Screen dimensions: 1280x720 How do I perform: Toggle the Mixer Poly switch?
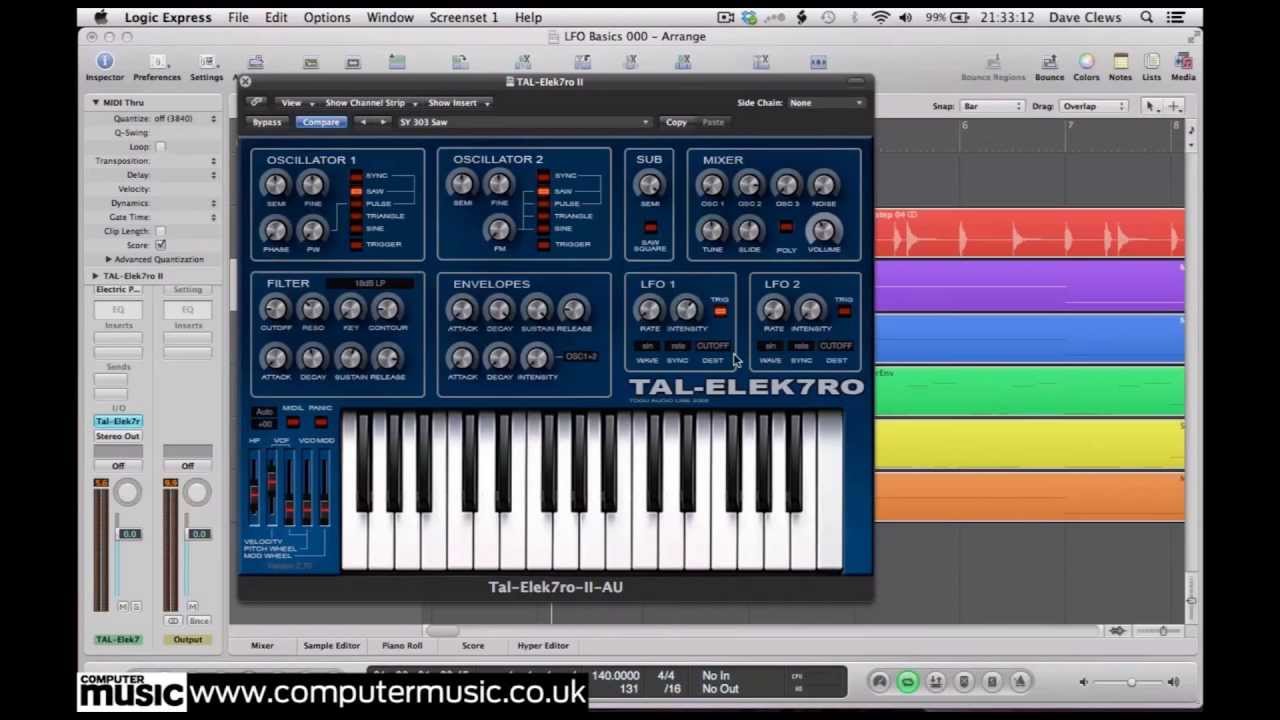[x=786, y=228]
